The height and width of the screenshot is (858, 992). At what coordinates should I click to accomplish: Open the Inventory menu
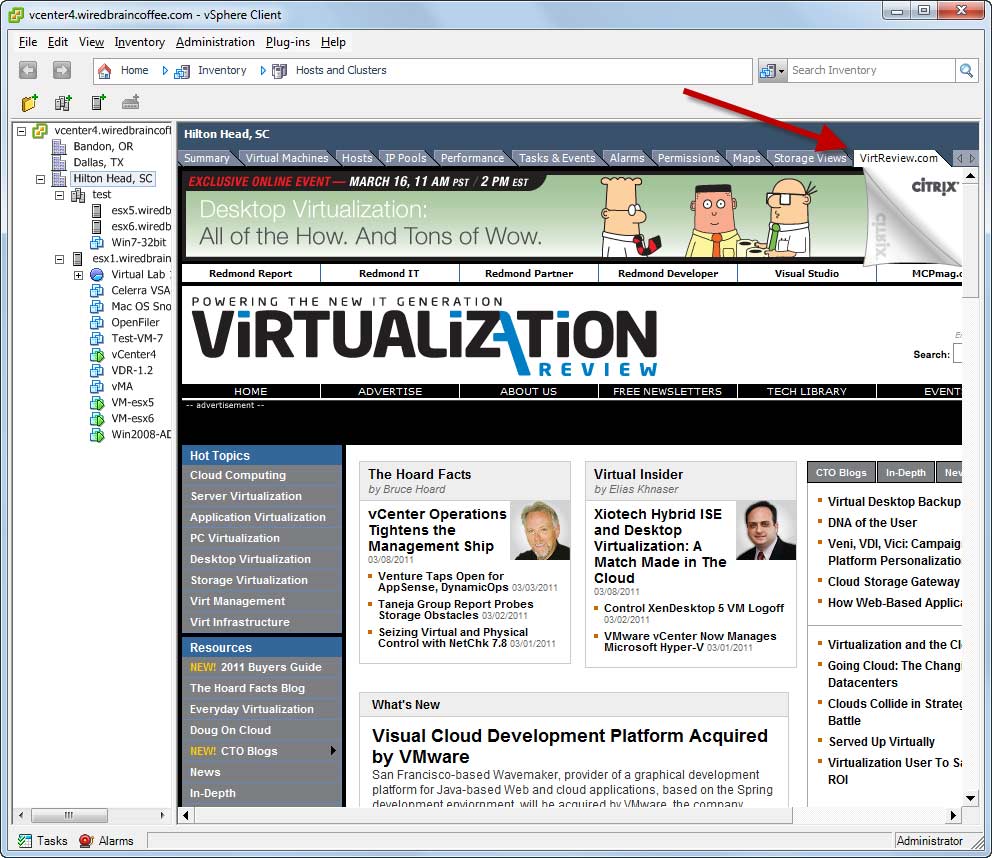[x=139, y=42]
